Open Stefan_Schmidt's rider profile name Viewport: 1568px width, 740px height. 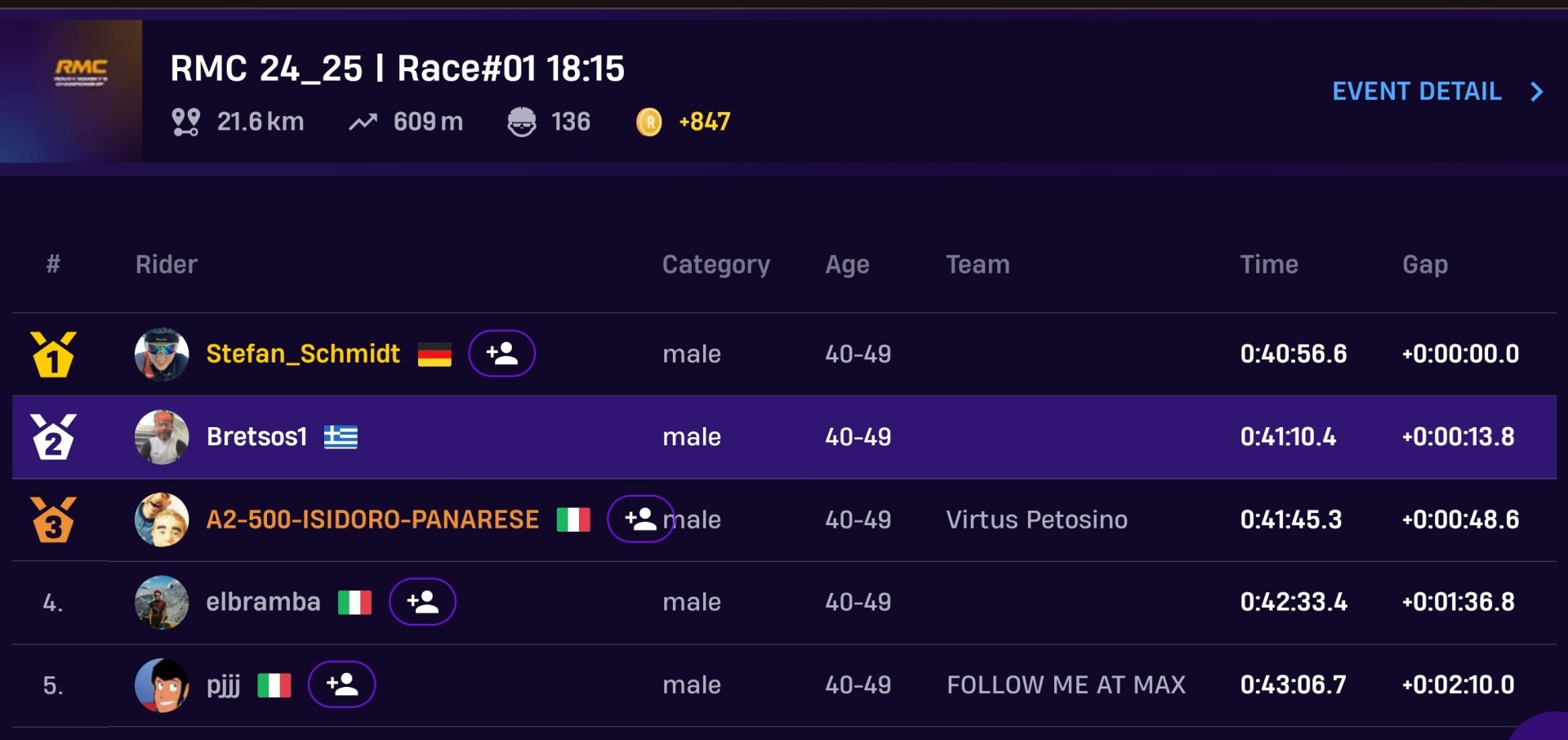(x=303, y=354)
